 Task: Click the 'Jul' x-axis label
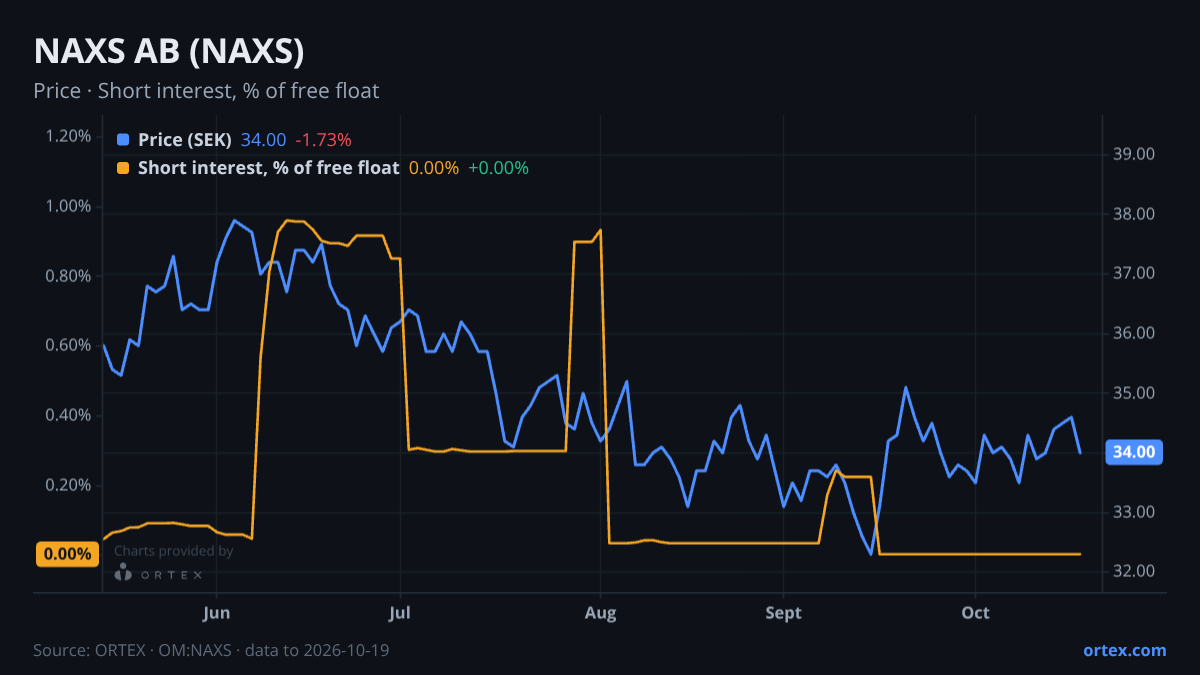point(400,613)
